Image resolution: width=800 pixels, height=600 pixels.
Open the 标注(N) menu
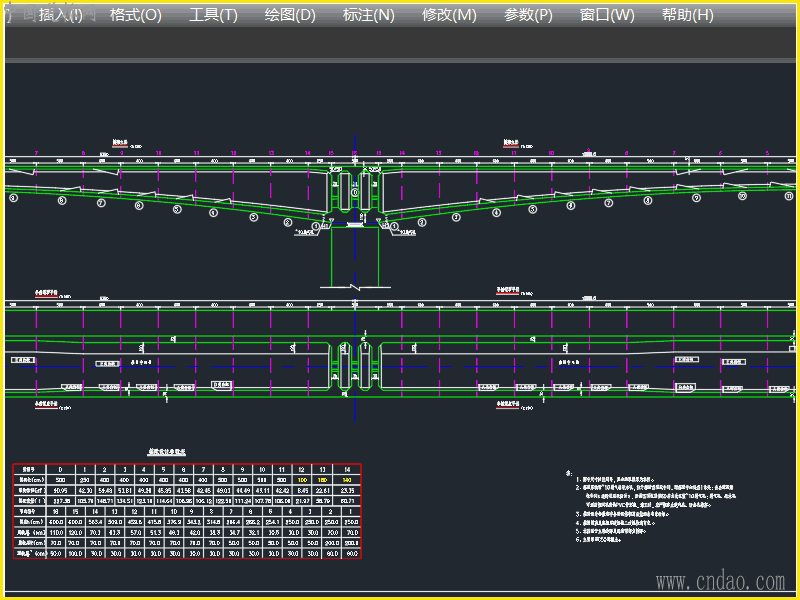368,15
